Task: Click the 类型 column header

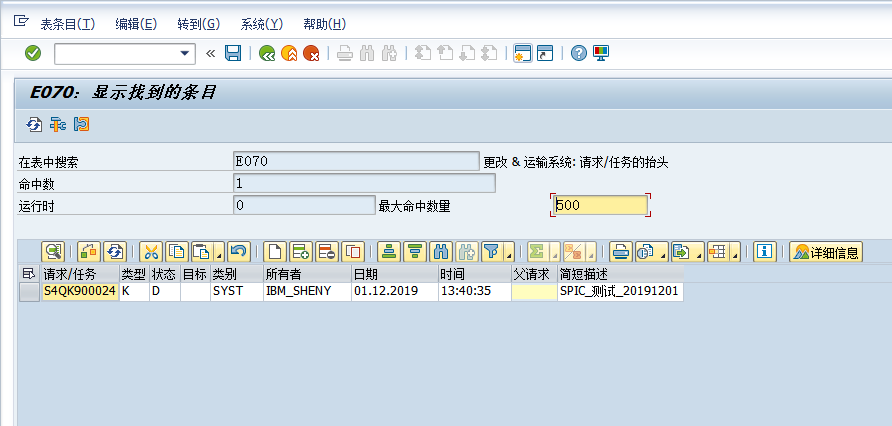Action: click(x=134, y=274)
